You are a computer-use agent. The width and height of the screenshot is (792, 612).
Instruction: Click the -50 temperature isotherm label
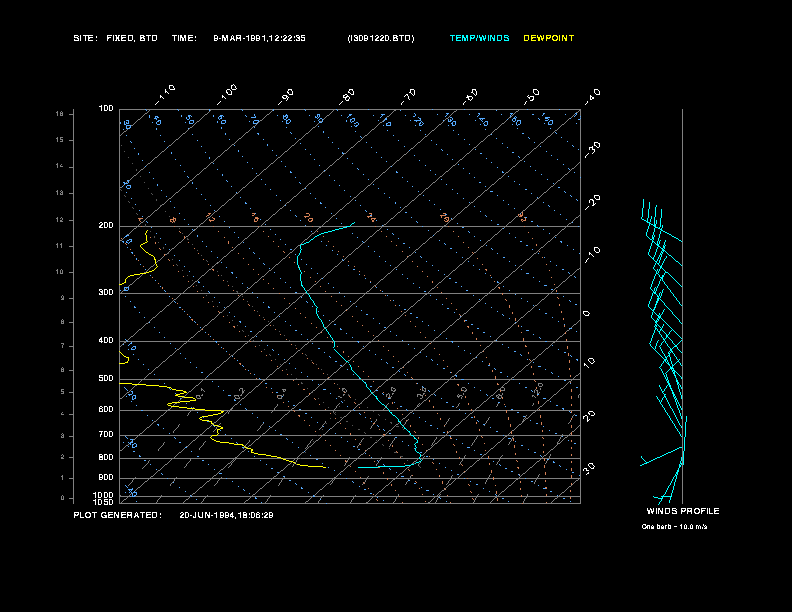[x=532, y=96]
